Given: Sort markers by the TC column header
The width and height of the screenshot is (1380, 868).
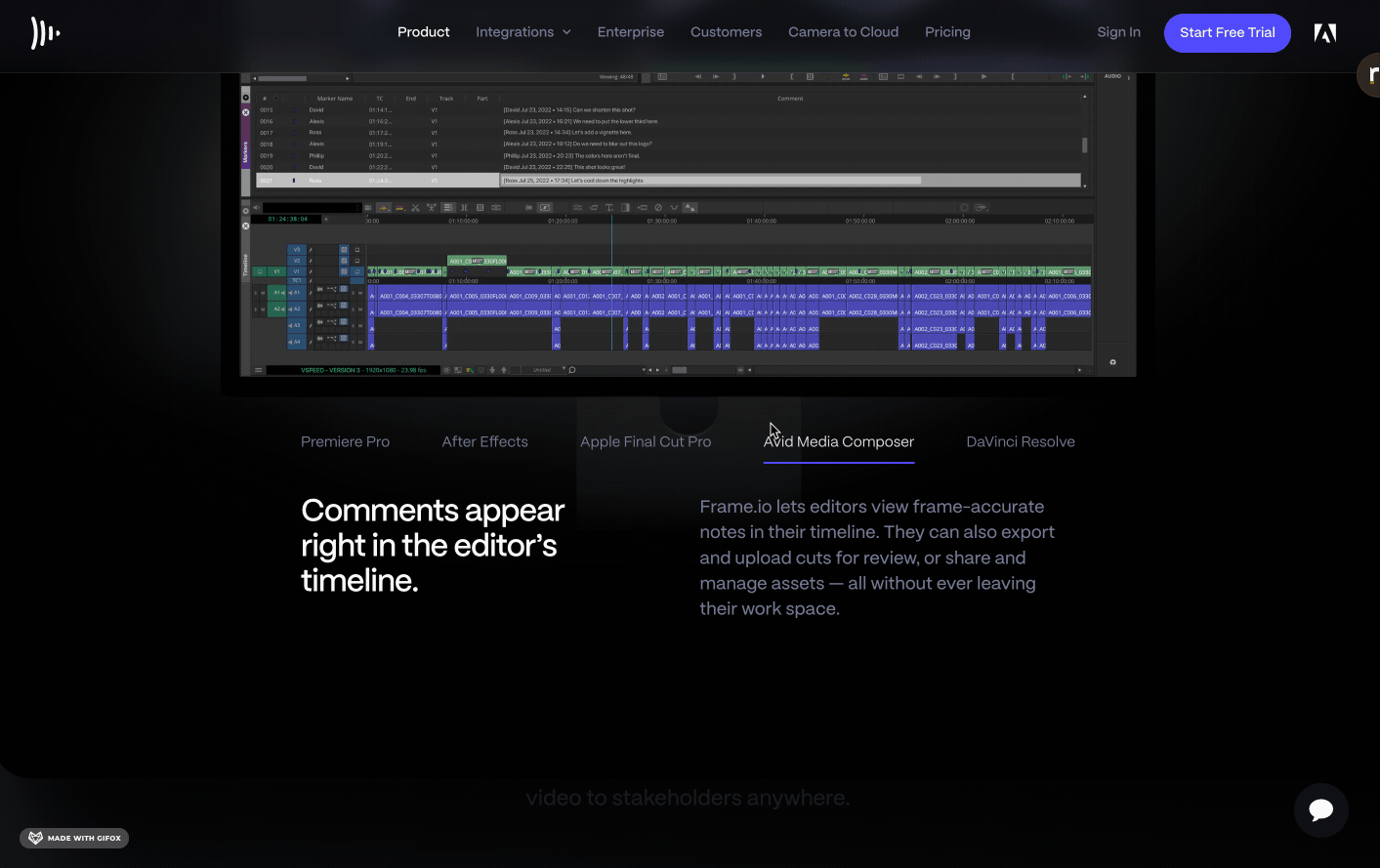Looking at the screenshot, I should [380, 99].
